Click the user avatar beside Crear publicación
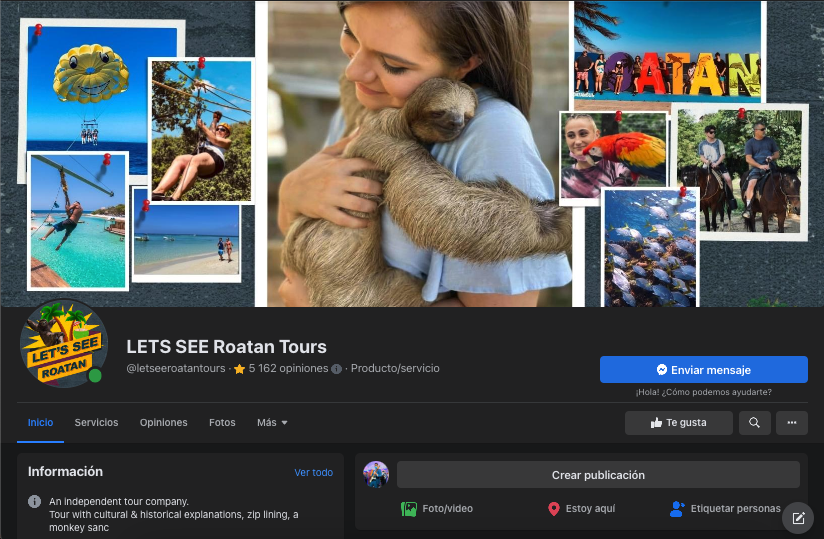The width and height of the screenshot is (824, 539). point(376,475)
